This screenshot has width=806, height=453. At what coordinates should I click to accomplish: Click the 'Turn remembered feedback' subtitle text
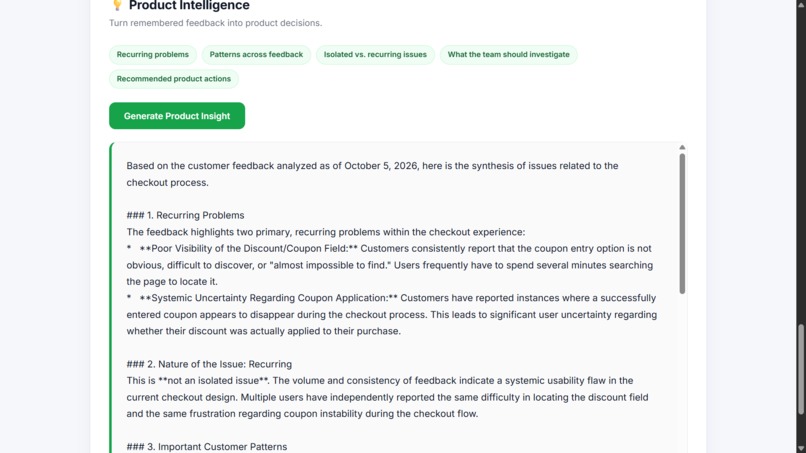click(x=215, y=23)
